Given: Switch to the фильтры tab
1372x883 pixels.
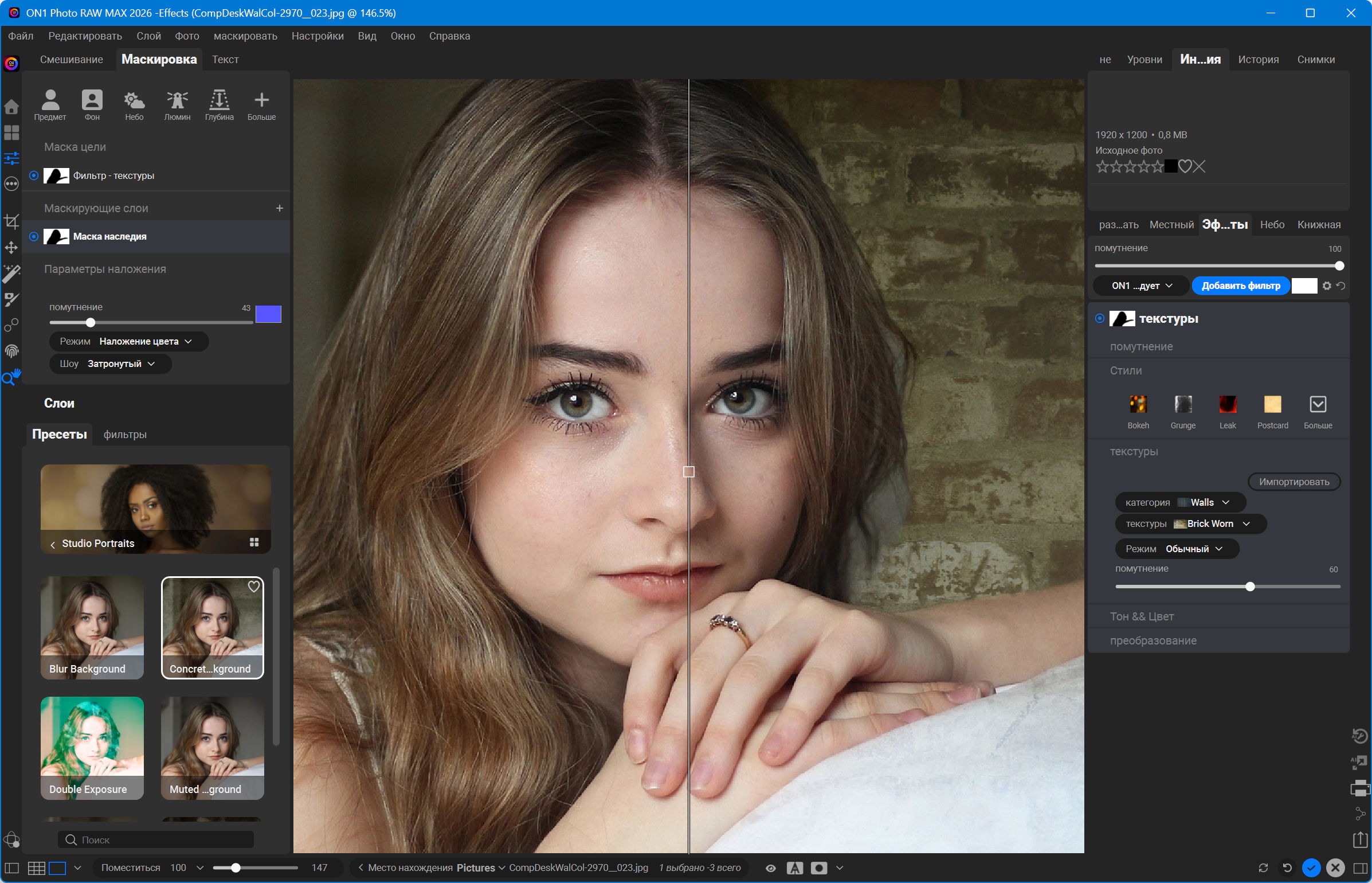Looking at the screenshot, I should point(125,435).
